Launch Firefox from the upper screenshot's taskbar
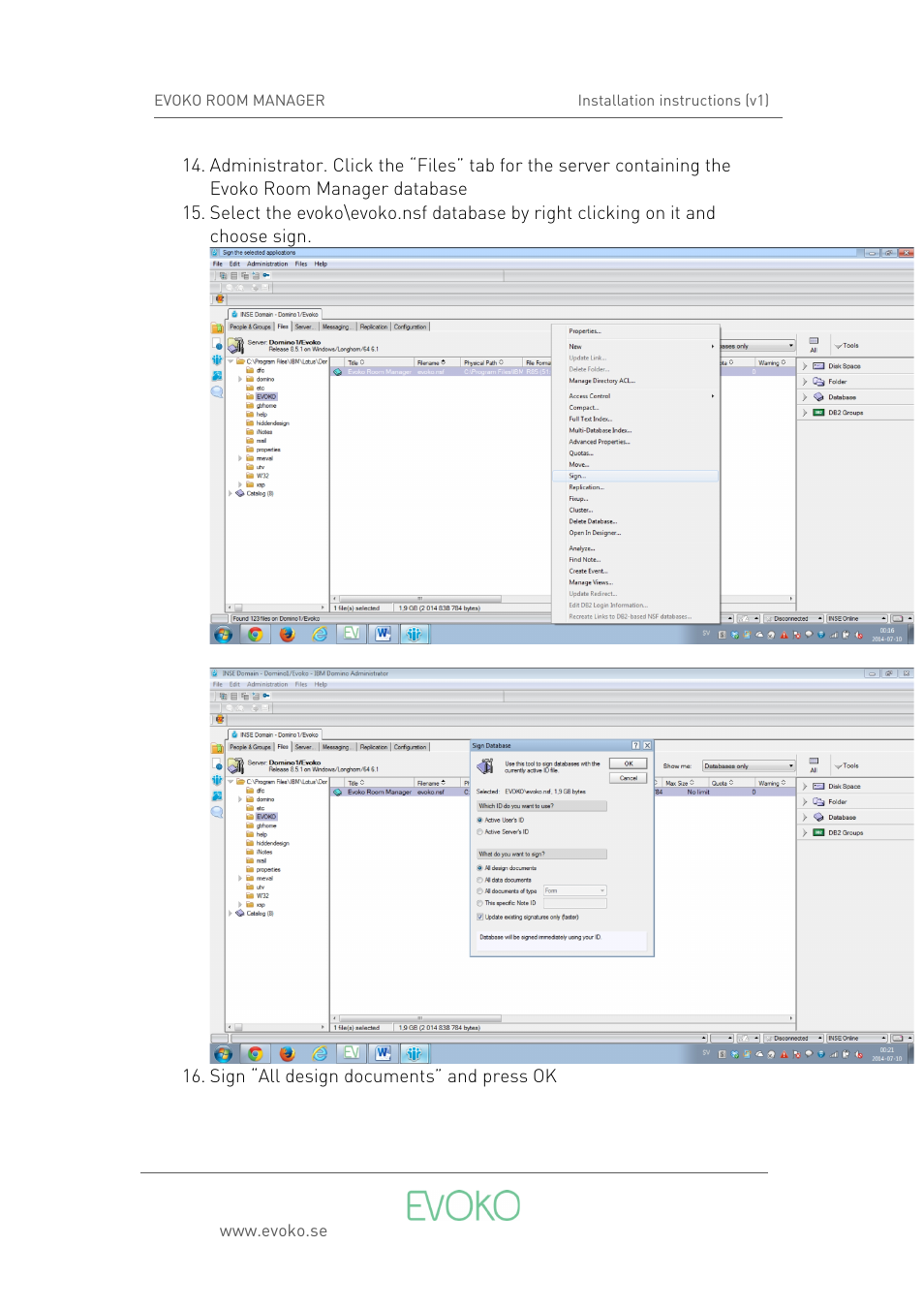 287,634
